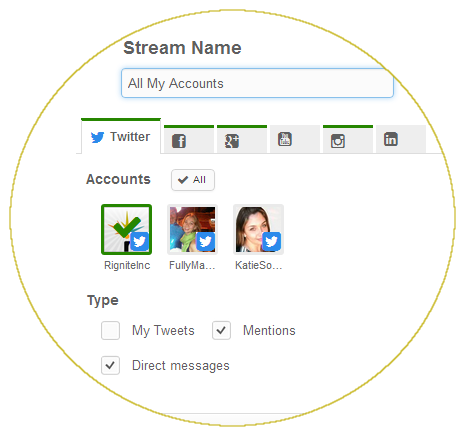Enable the My Tweets checkbox
The image size is (467, 437).
[x=110, y=330]
